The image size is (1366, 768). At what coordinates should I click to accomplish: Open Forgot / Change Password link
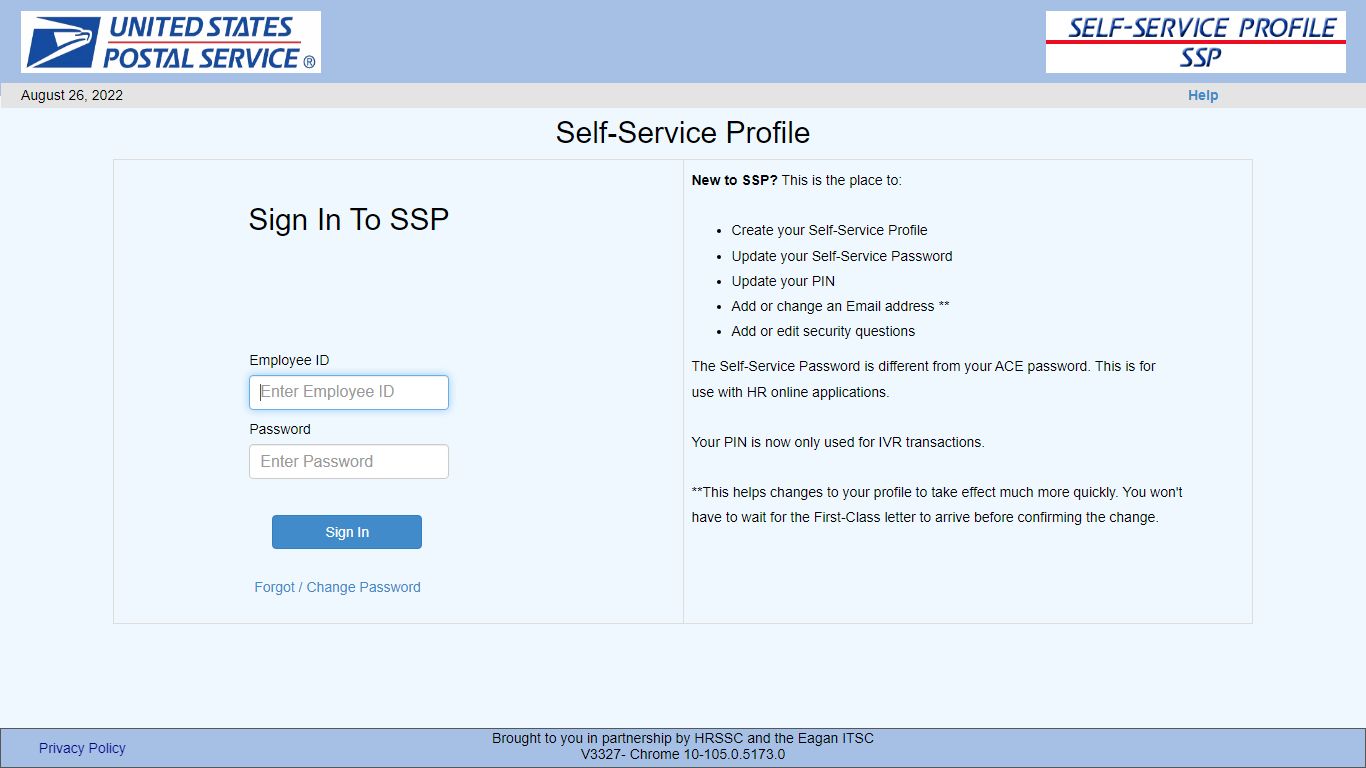coord(338,587)
